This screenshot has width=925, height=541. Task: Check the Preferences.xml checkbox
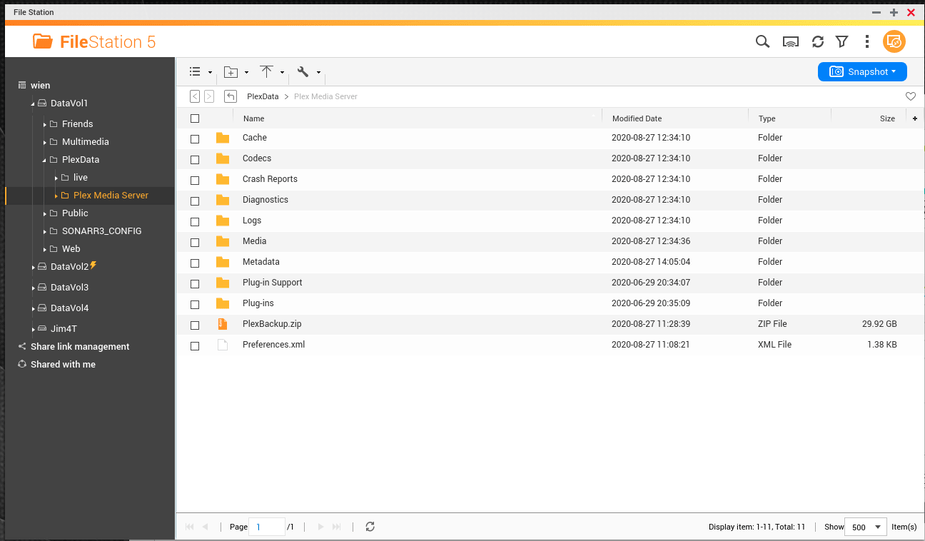pyautogui.click(x=195, y=346)
